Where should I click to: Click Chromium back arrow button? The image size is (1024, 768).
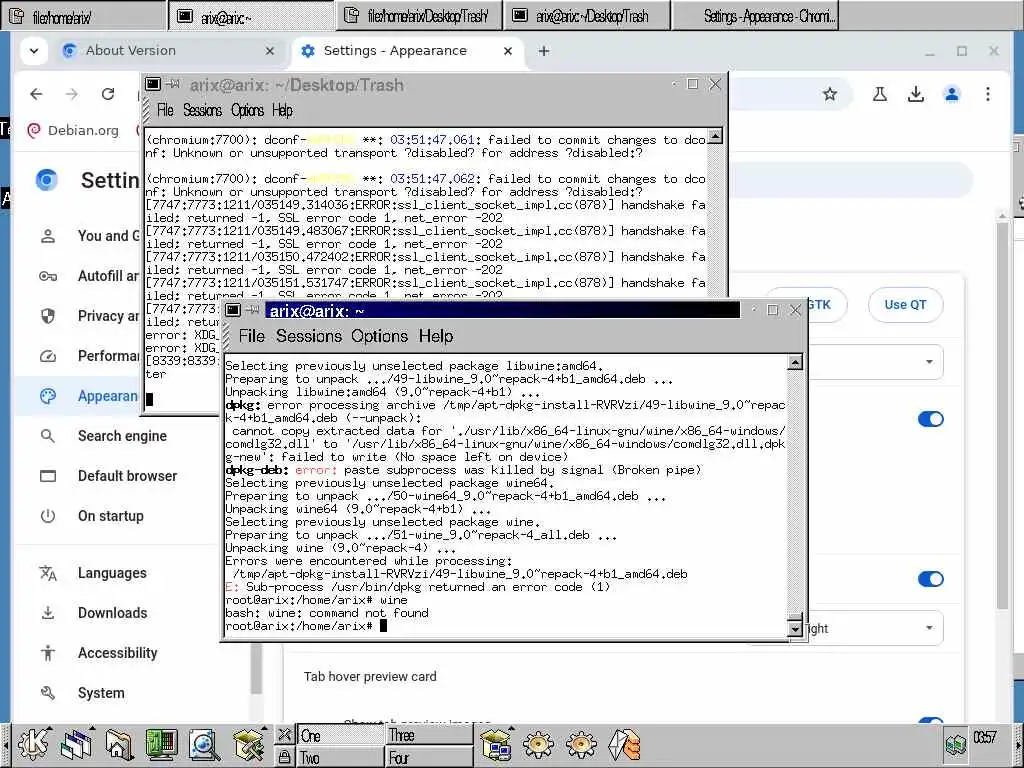pyautogui.click(x=37, y=94)
